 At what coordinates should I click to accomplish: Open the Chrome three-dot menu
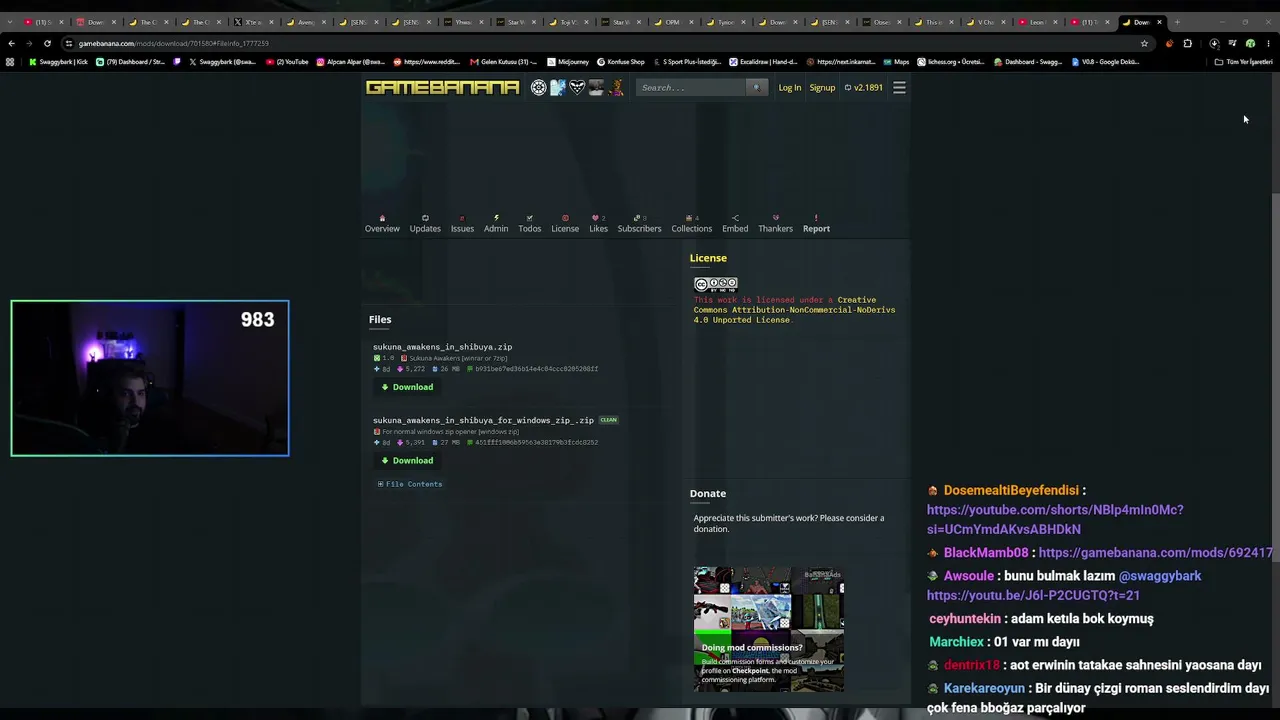(x=1269, y=43)
